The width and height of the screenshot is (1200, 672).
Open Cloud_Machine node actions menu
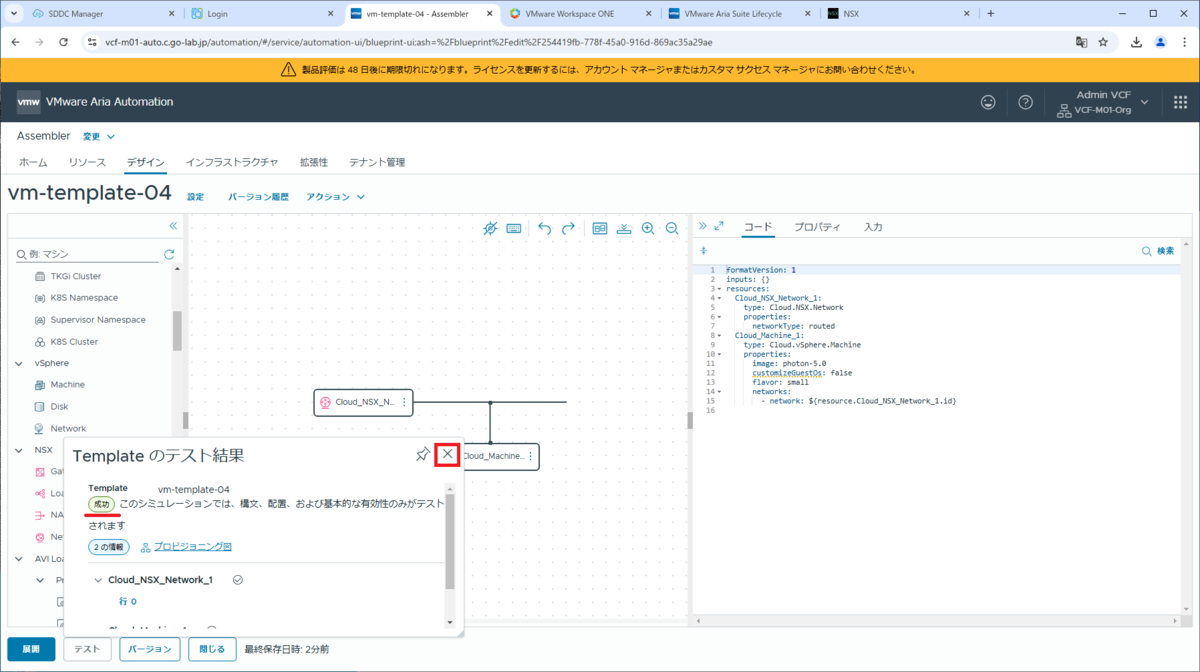(x=530, y=456)
